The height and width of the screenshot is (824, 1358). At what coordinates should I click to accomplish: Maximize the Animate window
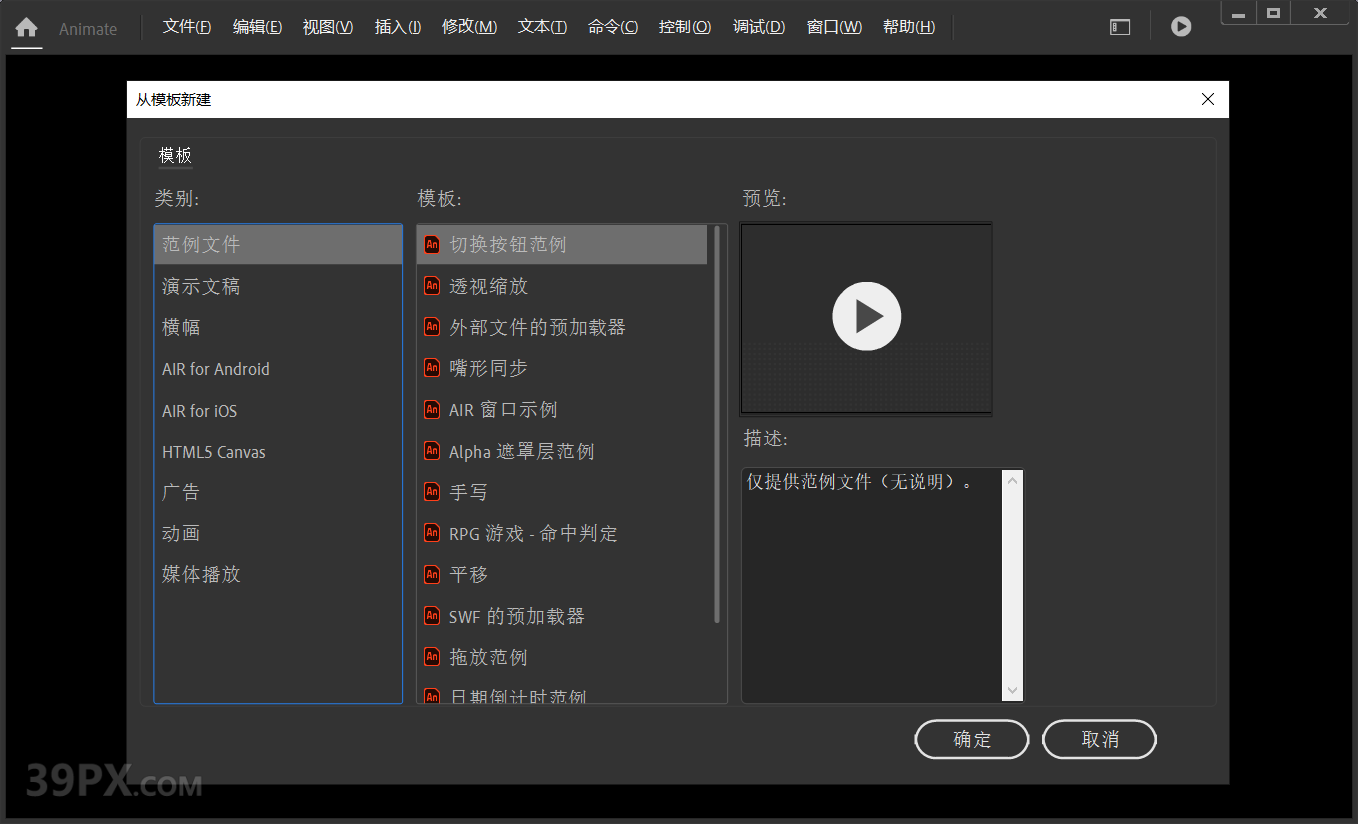[x=1273, y=13]
